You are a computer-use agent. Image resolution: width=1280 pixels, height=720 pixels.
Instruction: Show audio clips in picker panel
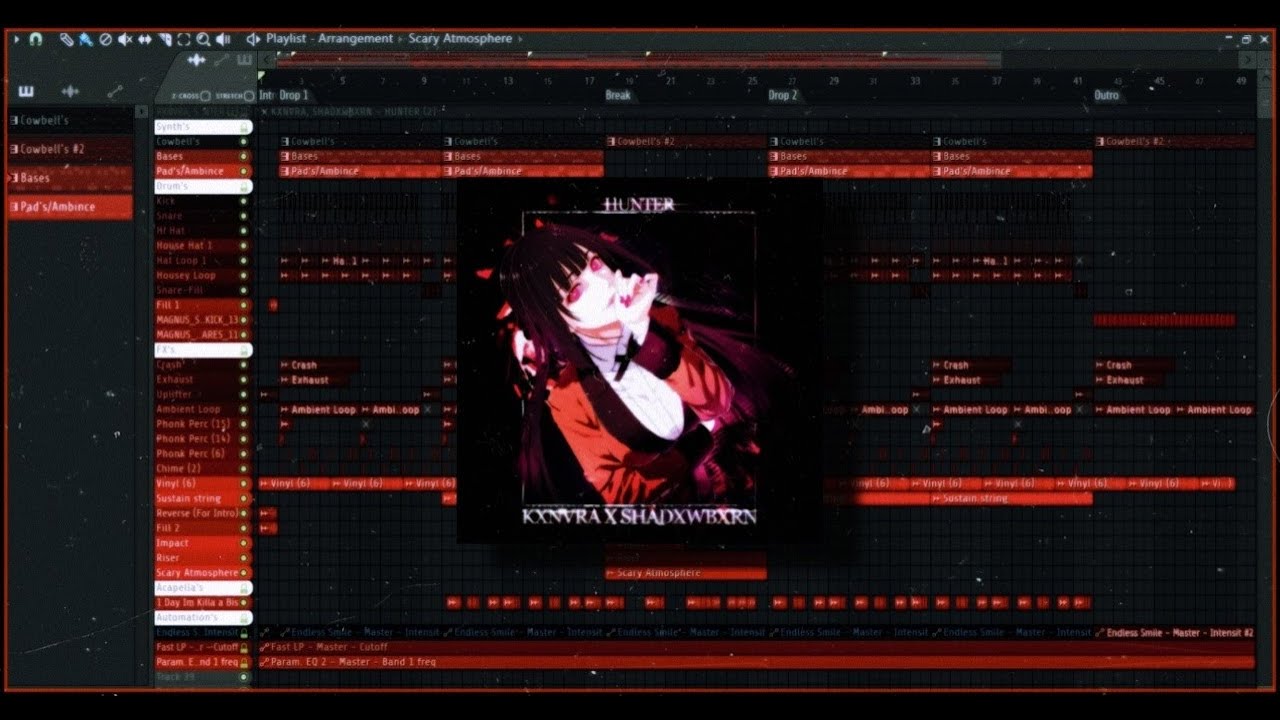(70, 91)
